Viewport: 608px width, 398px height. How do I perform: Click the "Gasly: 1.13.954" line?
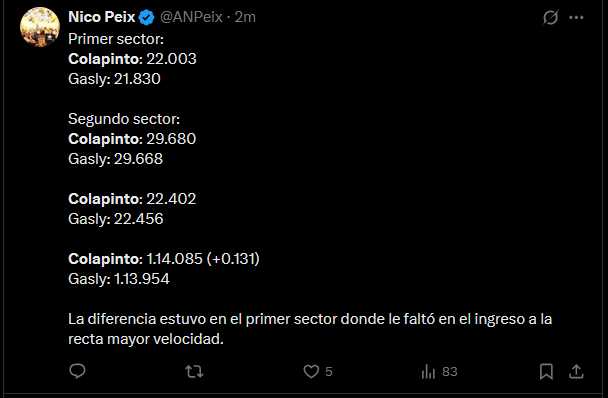coord(119,279)
